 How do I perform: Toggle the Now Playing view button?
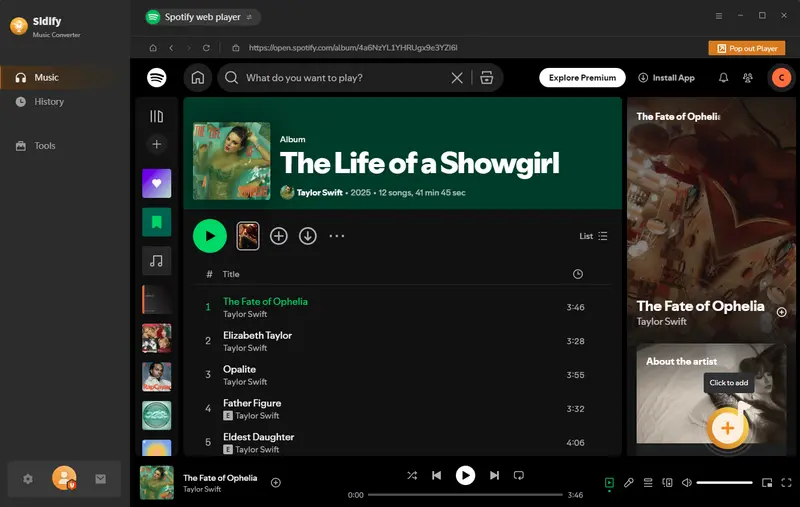pyautogui.click(x=609, y=482)
